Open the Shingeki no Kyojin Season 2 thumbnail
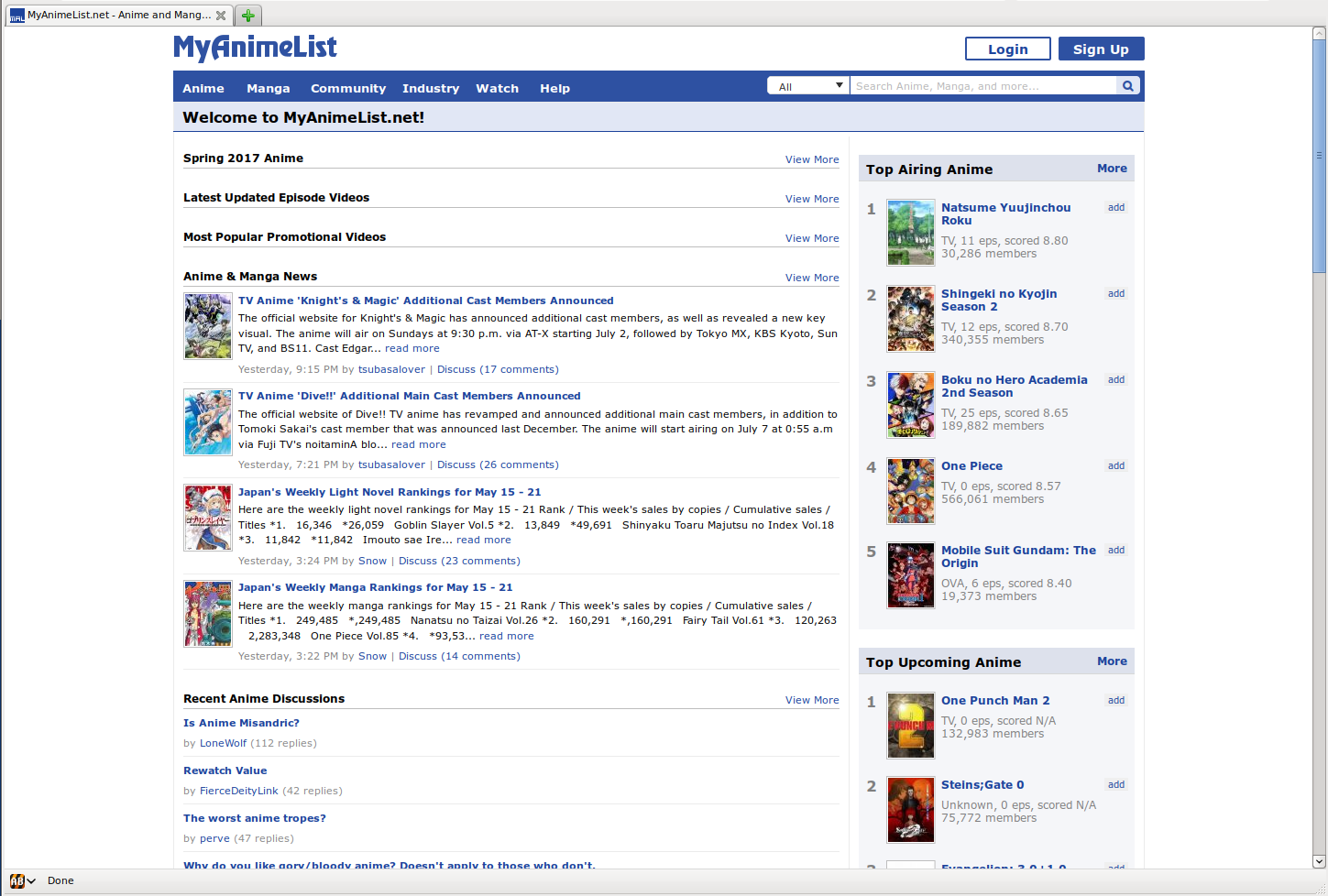 910,319
